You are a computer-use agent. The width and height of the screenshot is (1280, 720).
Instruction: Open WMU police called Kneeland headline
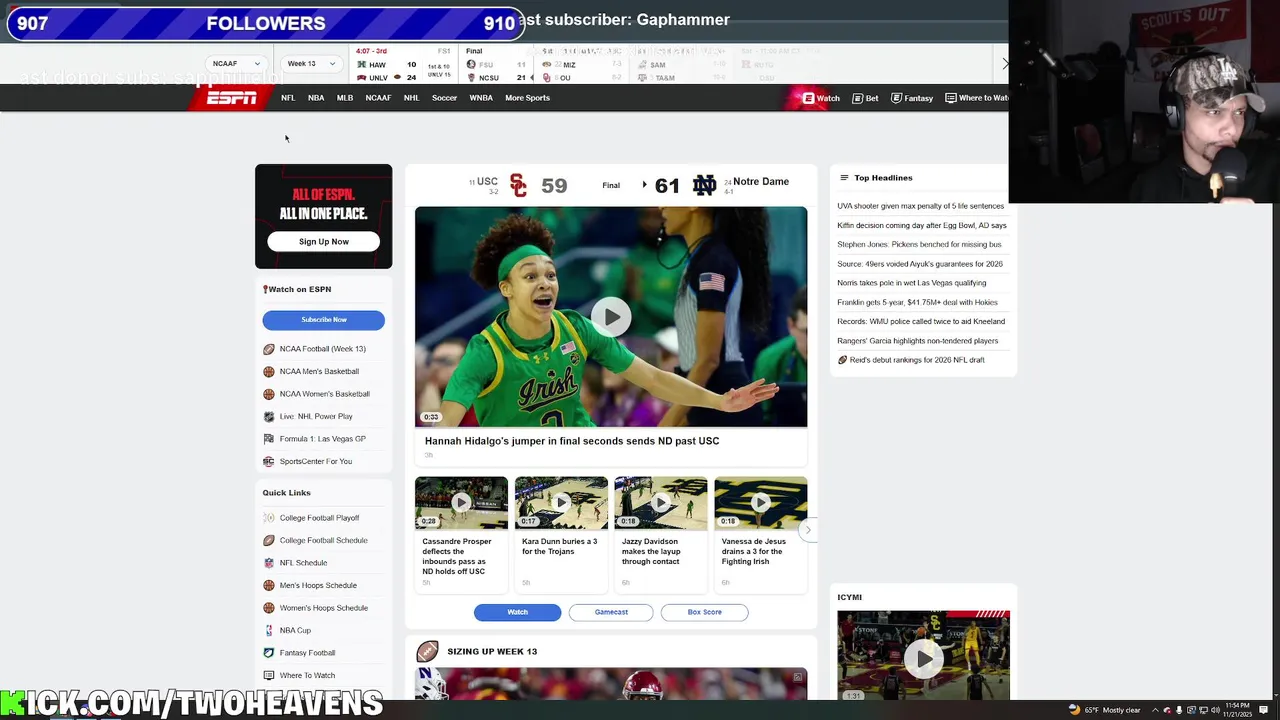(921, 321)
